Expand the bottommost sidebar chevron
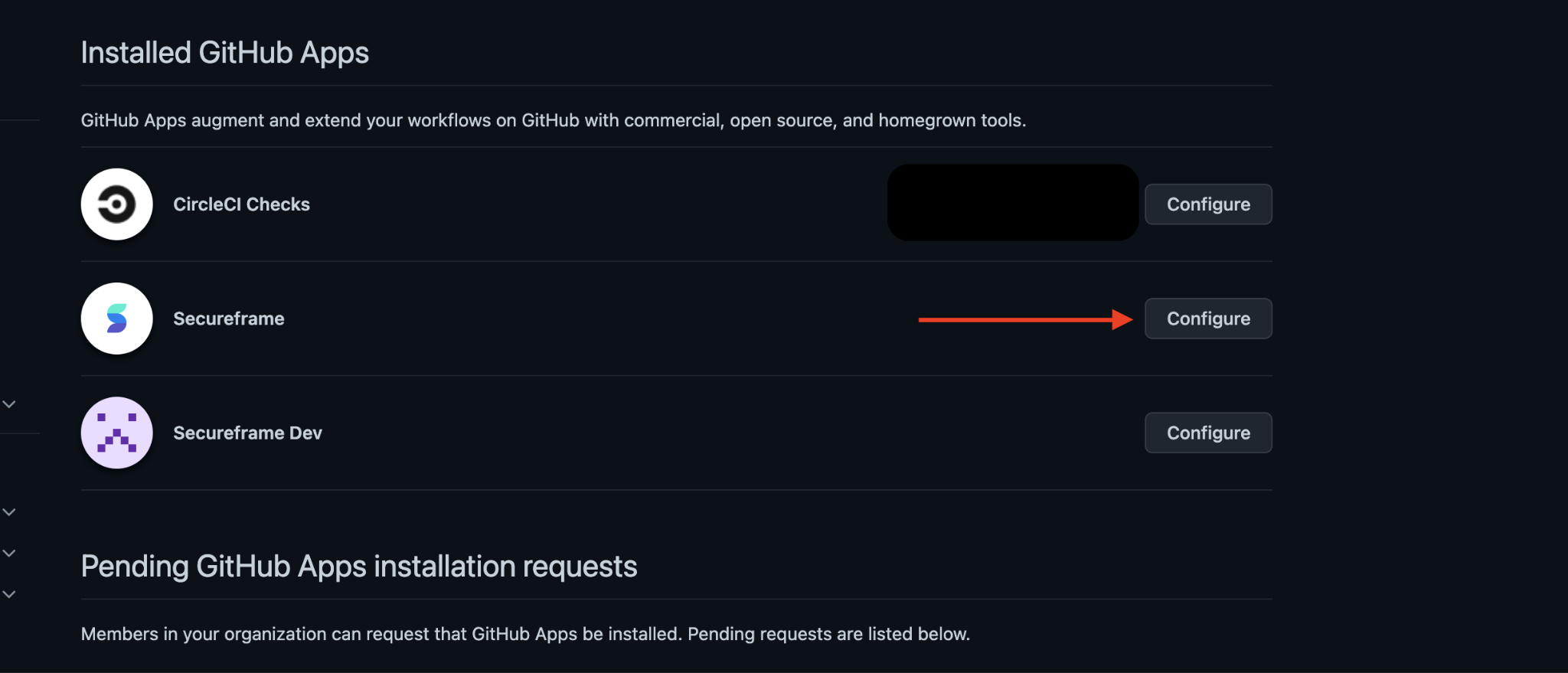Image resolution: width=1568 pixels, height=673 pixels. 9,594
